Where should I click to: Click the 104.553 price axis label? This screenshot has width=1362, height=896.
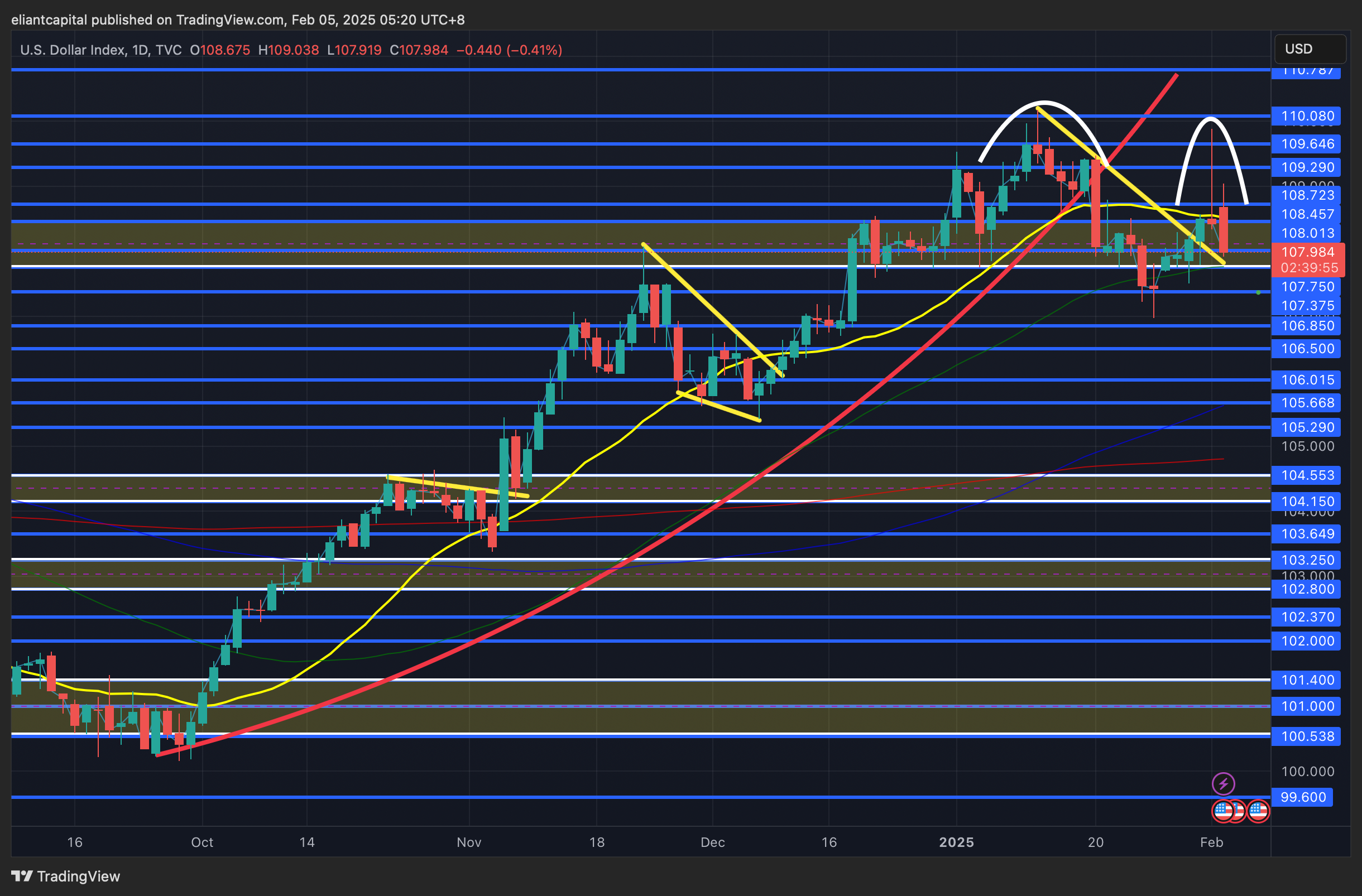click(1307, 475)
